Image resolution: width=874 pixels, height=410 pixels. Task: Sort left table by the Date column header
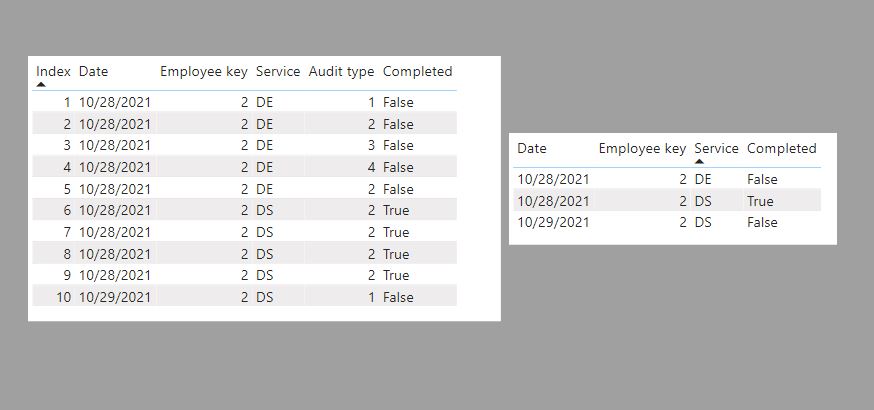click(93, 71)
